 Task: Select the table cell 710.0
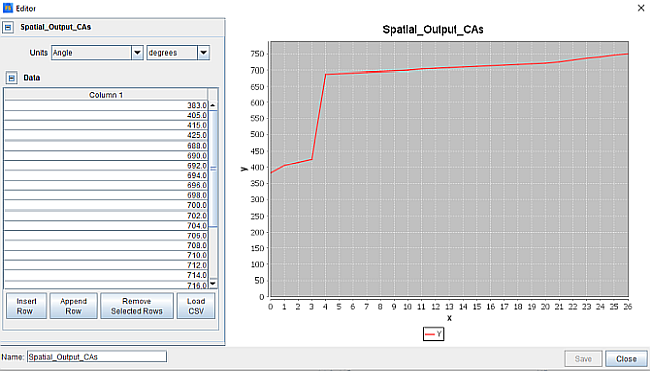click(x=106, y=255)
